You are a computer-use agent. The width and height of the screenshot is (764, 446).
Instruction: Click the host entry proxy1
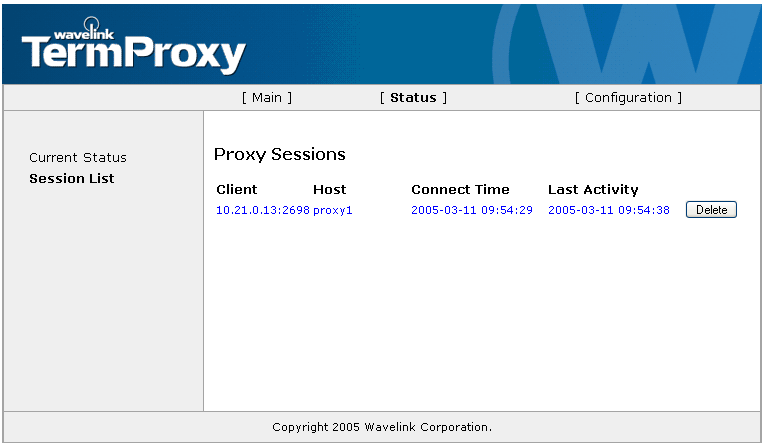(x=333, y=211)
